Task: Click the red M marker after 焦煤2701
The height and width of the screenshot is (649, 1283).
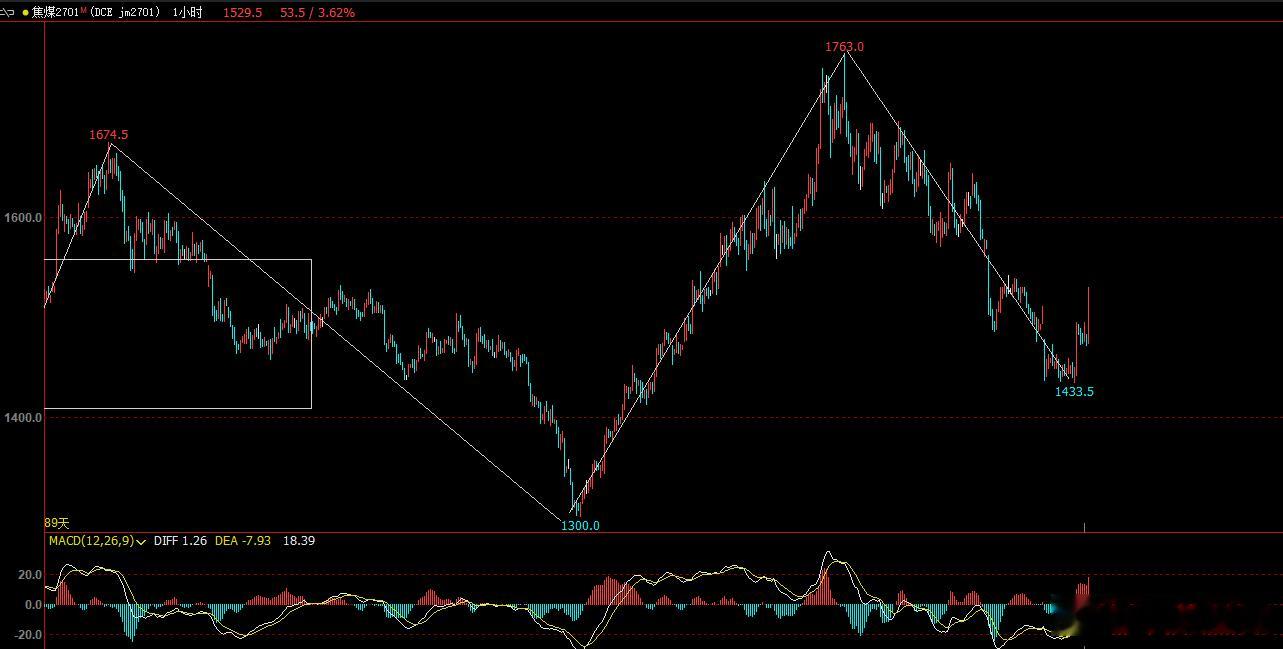Action: click(x=82, y=9)
